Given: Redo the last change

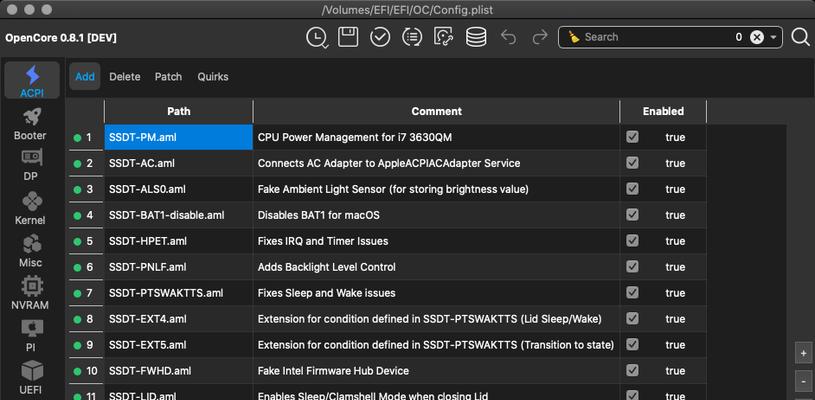Looking at the screenshot, I should (x=540, y=37).
